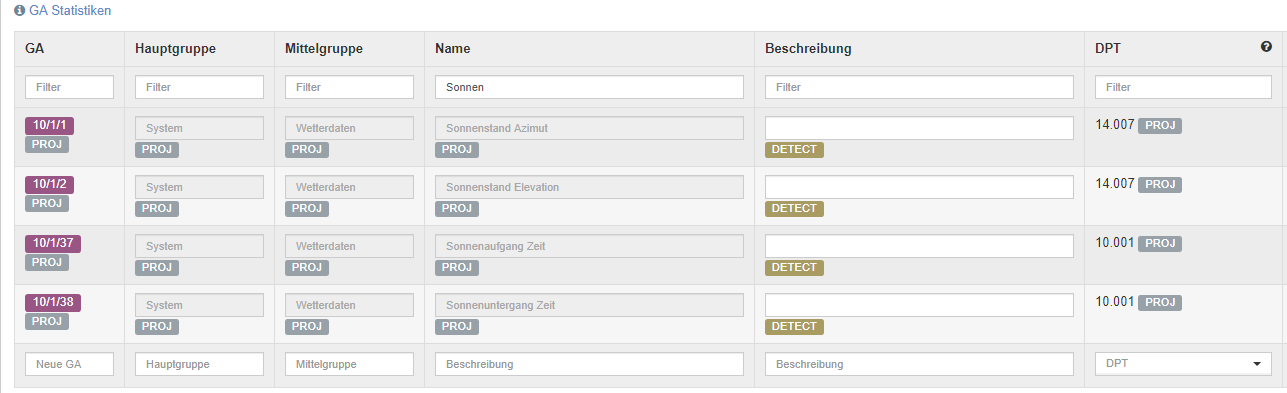
Task: Click the Name filter field containing Sonnen
Action: (589, 87)
